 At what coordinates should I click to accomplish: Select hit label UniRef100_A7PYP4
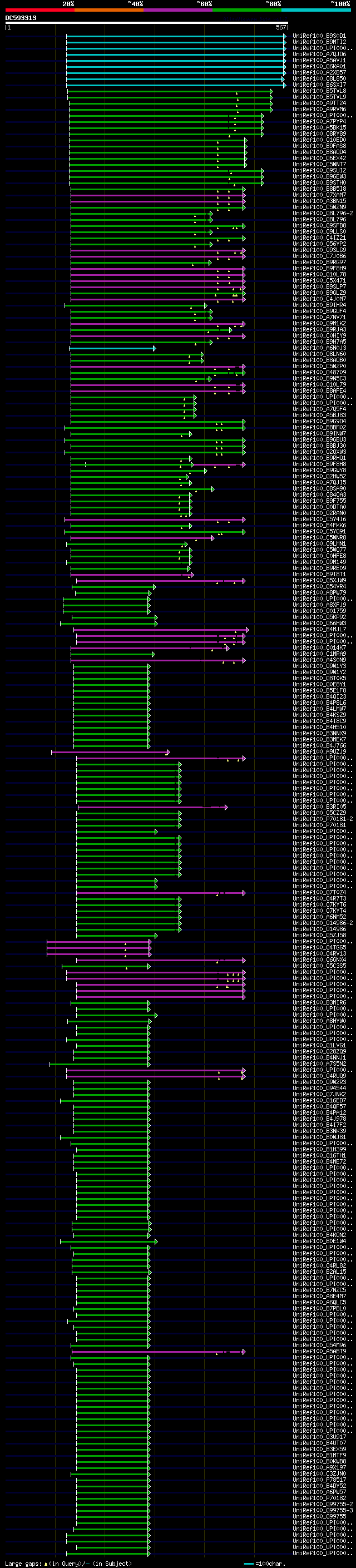(319, 122)
